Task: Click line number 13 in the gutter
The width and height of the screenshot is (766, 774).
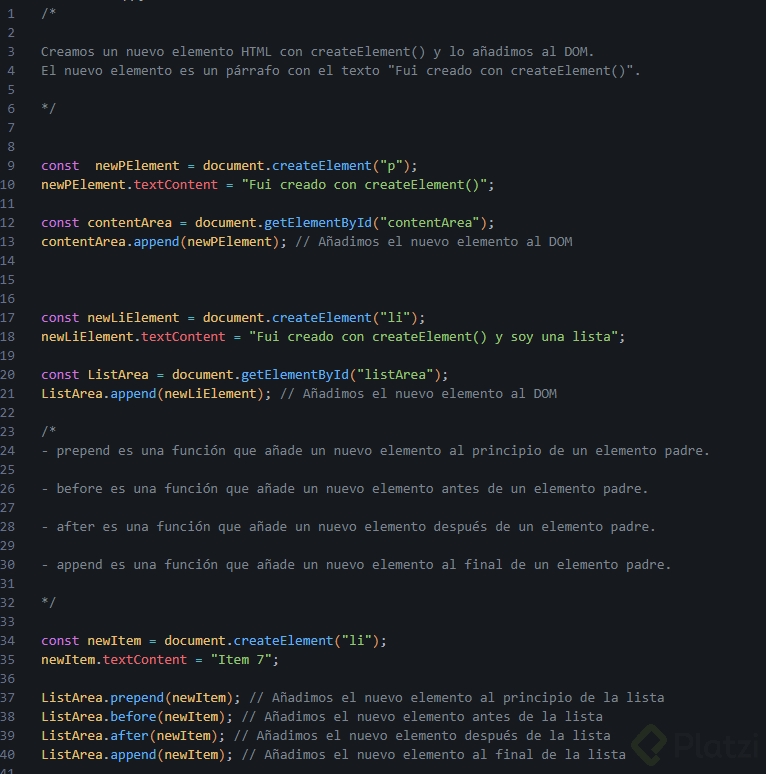Action: (x=7, y=242)
